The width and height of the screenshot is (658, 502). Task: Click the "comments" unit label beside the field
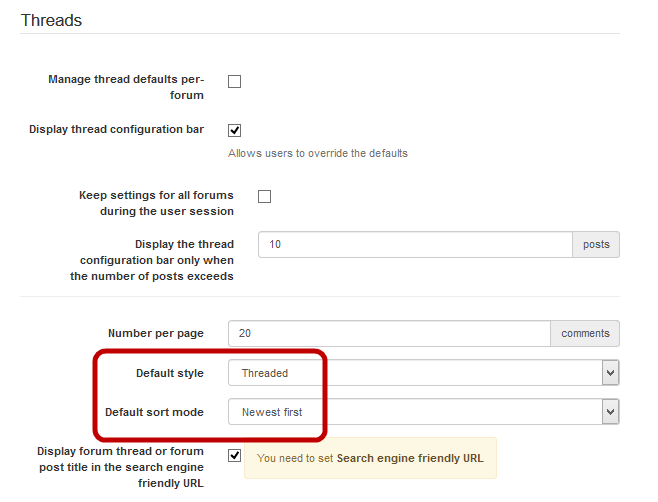point(584,333)
